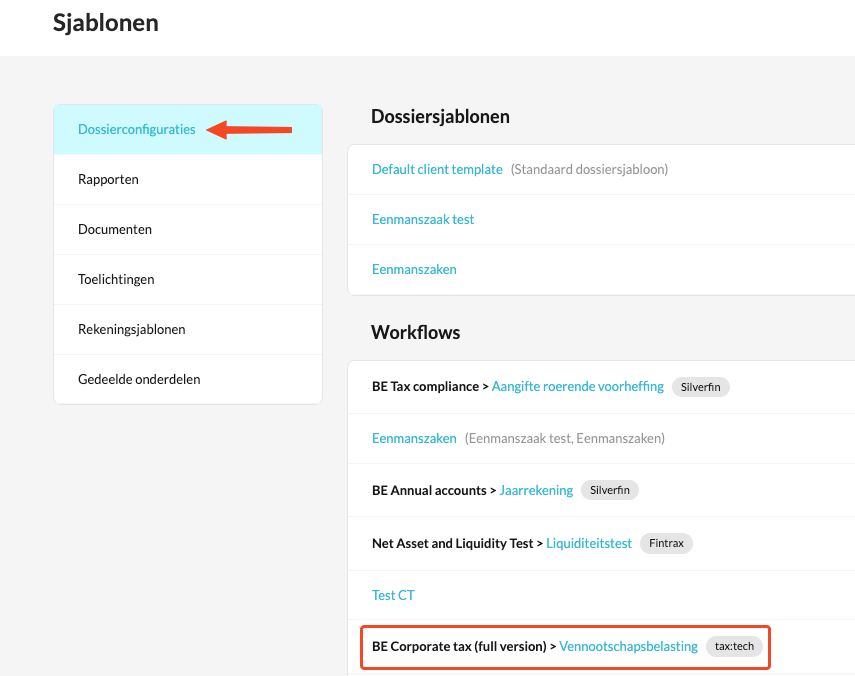The width and height of the screenshot is (855, 676).
Task: Open the Jaarrekening workflow
Action: pyautogui.click(x=536, y=491)
